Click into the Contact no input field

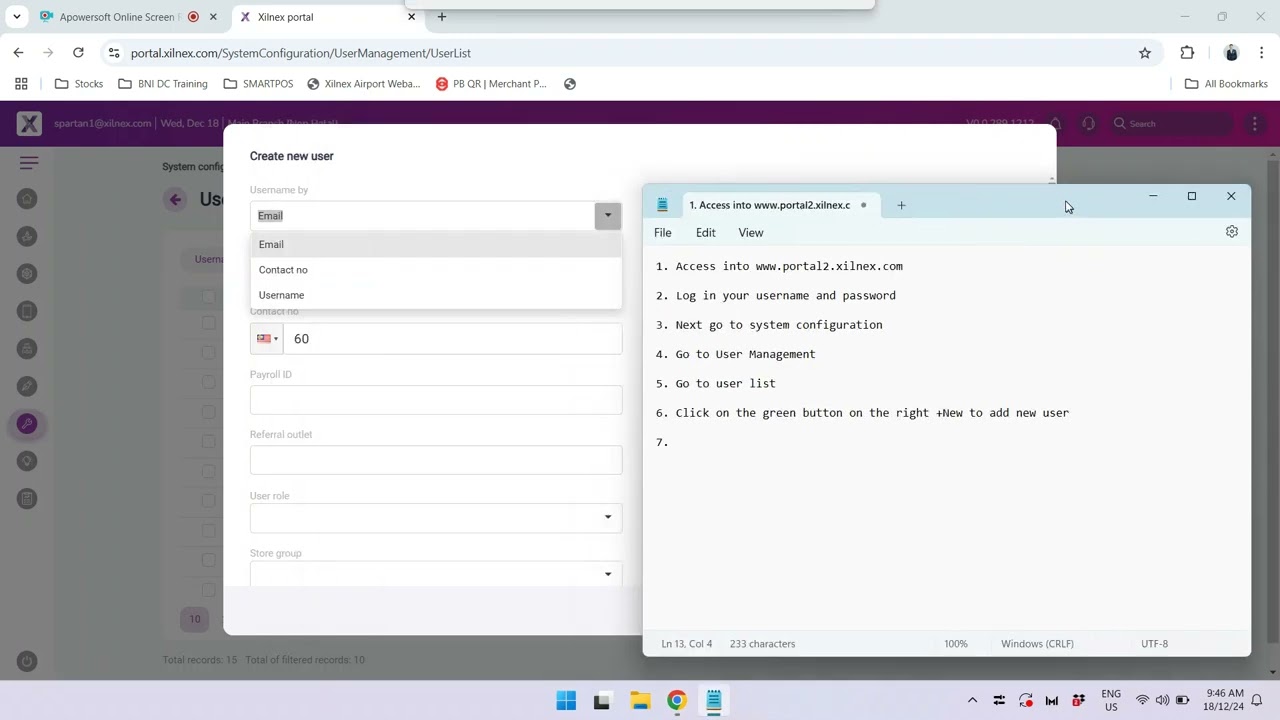pyautogui.click(x=453, y=339)
